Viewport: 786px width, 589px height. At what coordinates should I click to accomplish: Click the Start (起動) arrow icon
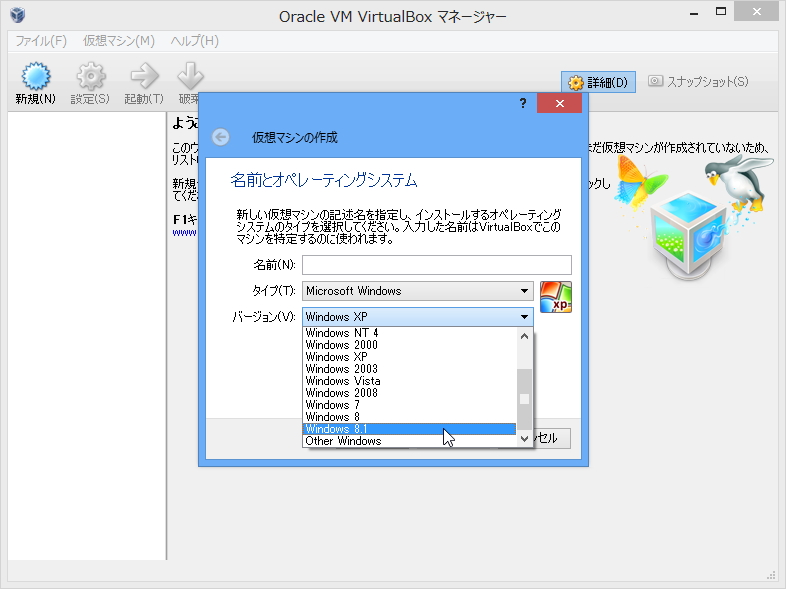pos(144,76)
